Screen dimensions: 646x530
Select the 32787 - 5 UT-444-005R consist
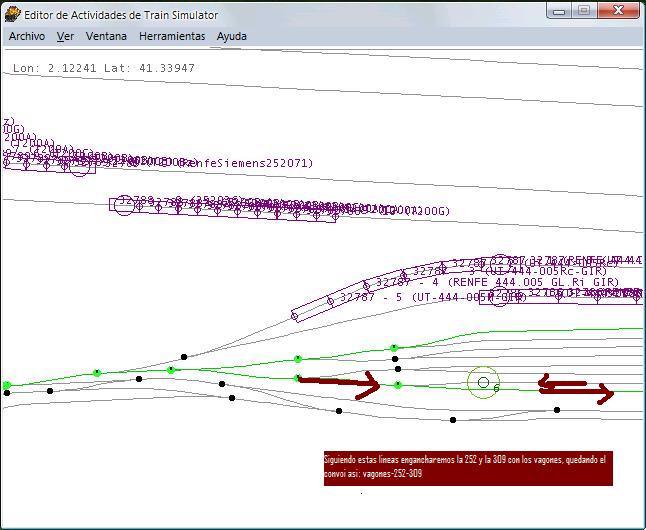[432, 297]
